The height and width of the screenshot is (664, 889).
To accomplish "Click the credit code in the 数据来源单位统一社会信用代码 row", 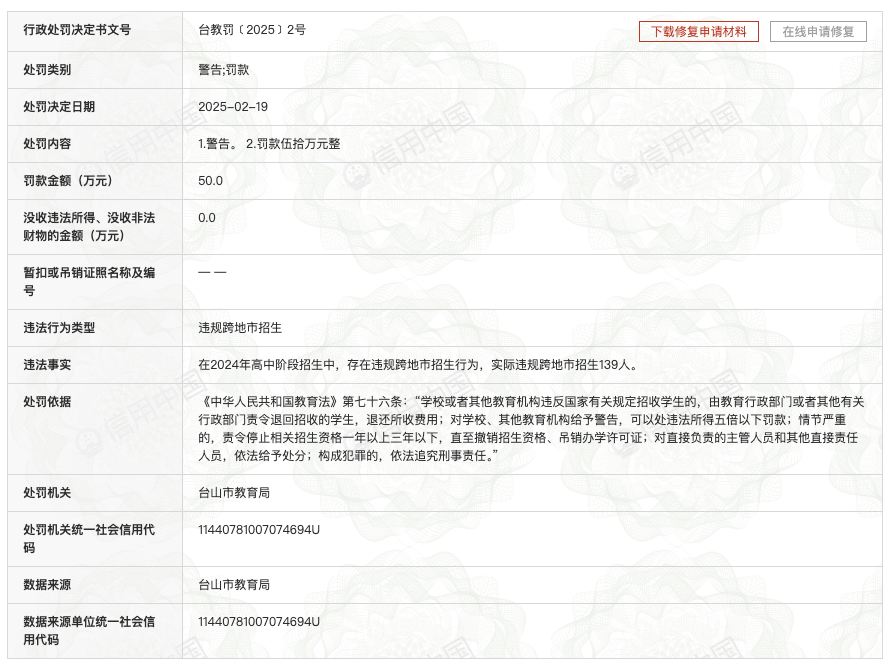I will tap(259, 621).
